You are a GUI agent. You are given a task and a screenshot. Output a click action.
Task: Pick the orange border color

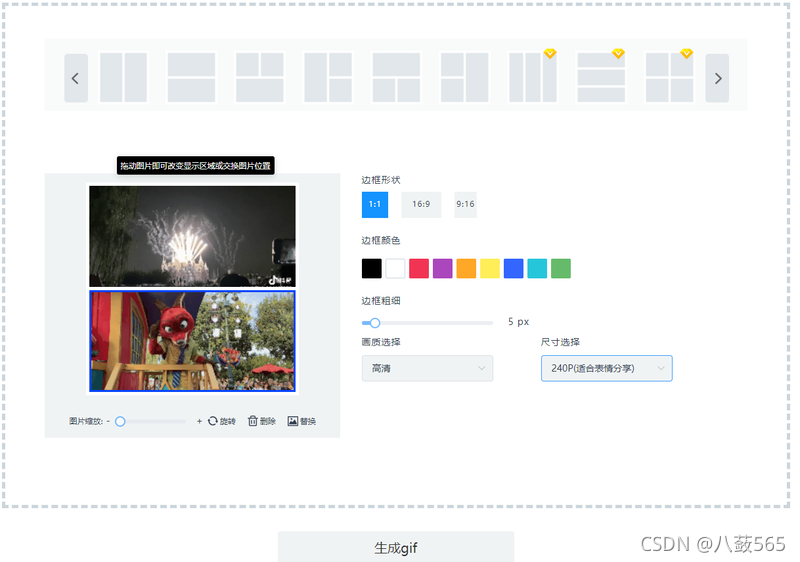466,268
